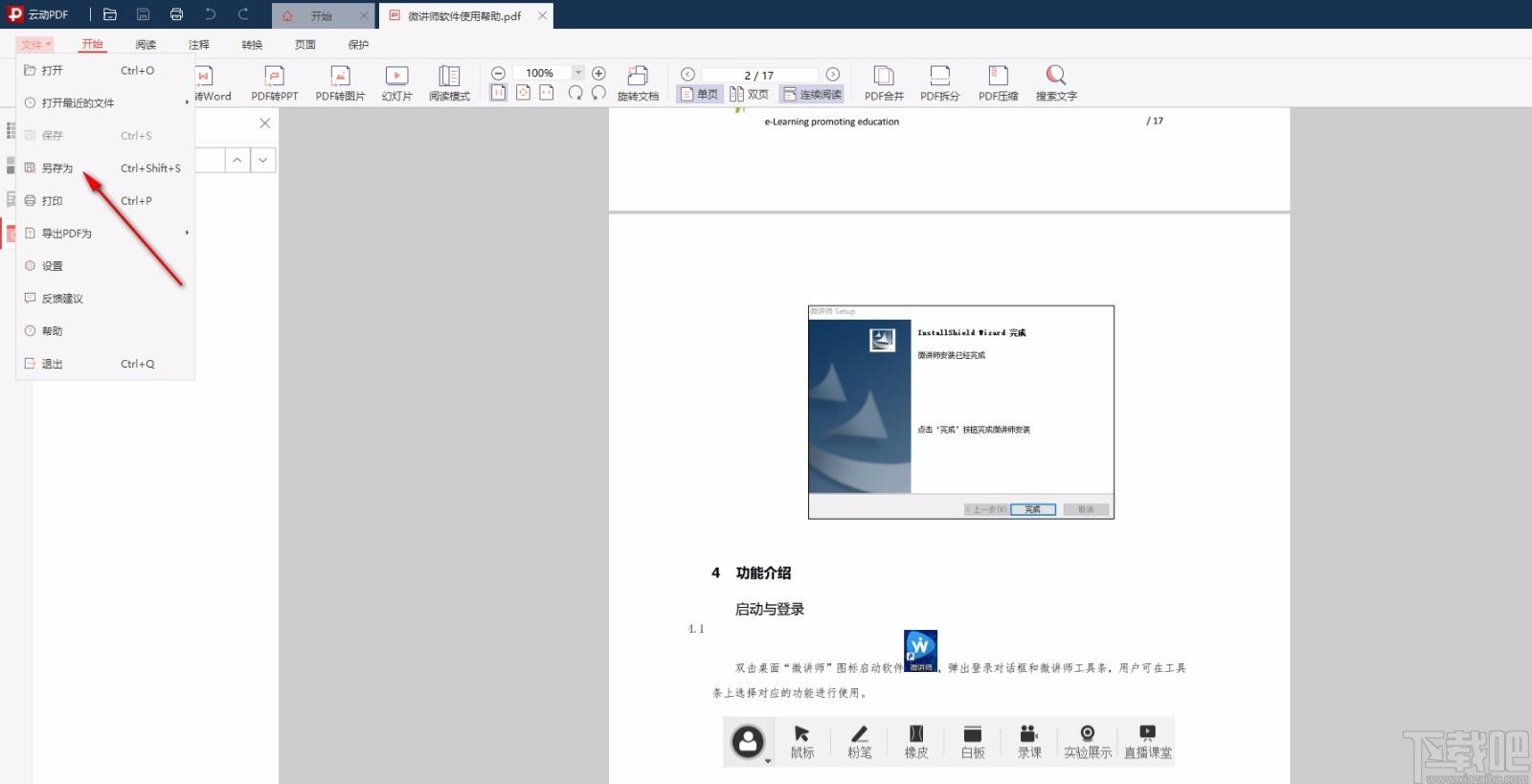Click the installer screenshot image in page
The height and width of the screenshot is (784, 1532).
click(x=961, y=413)
